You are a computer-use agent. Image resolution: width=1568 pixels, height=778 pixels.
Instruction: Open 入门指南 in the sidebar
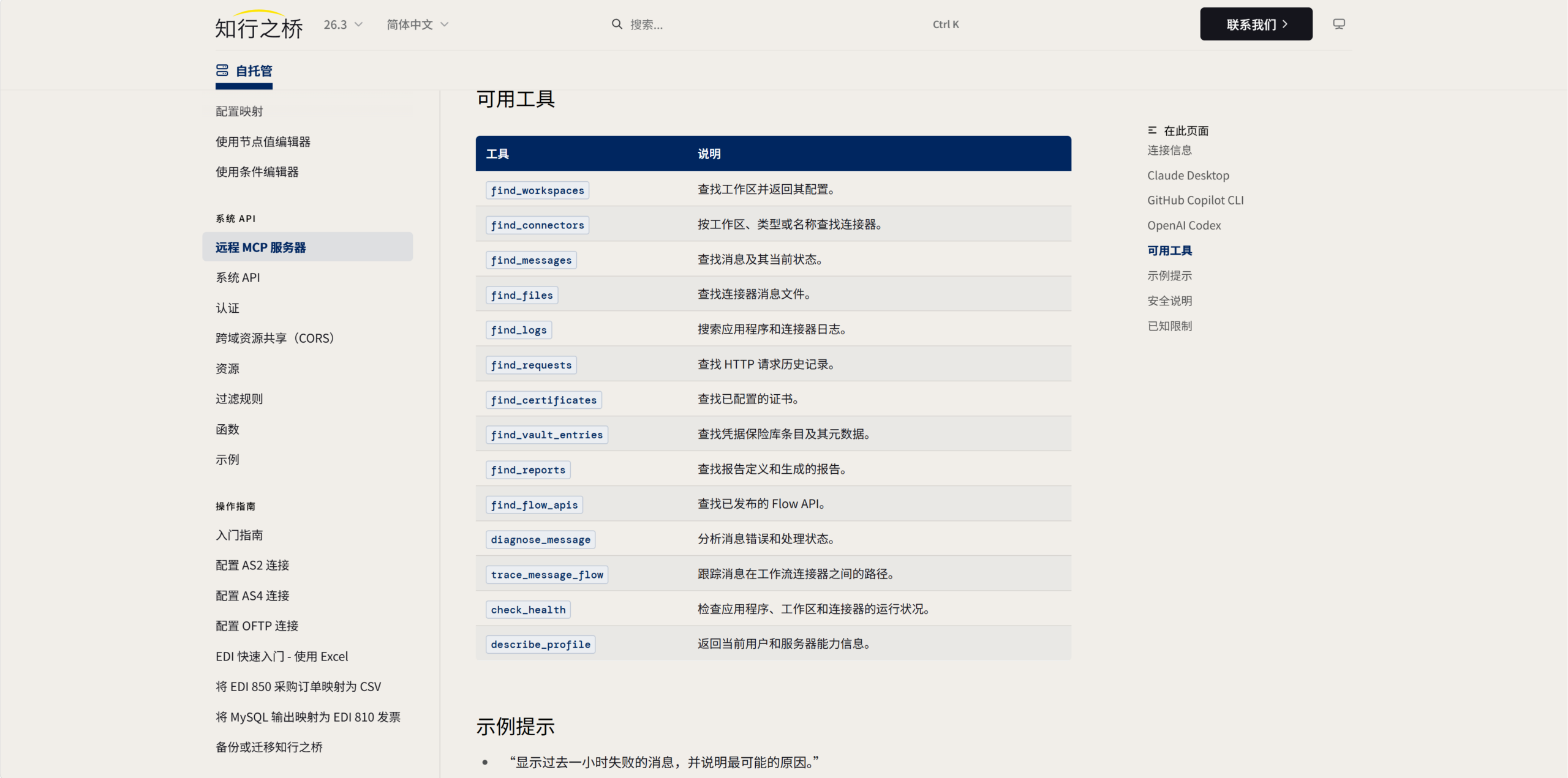coord(239,535)
